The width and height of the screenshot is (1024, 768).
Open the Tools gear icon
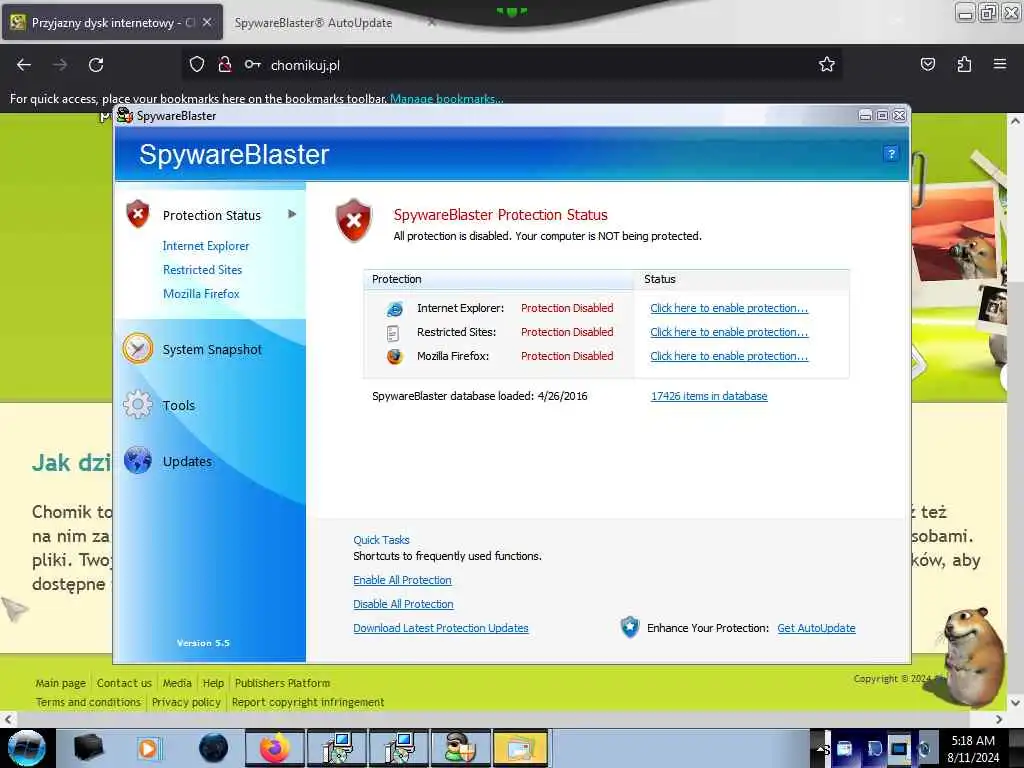coord(138,405)
